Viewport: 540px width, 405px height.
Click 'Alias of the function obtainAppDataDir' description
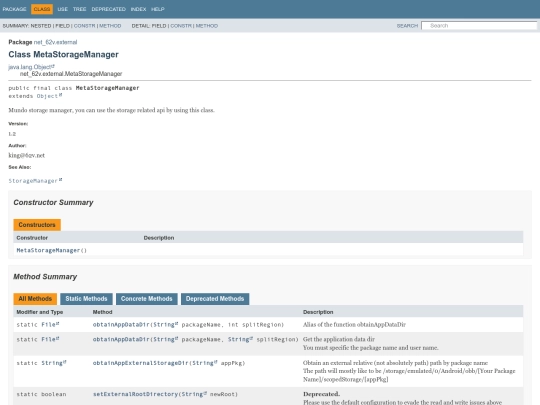[354, 324]
